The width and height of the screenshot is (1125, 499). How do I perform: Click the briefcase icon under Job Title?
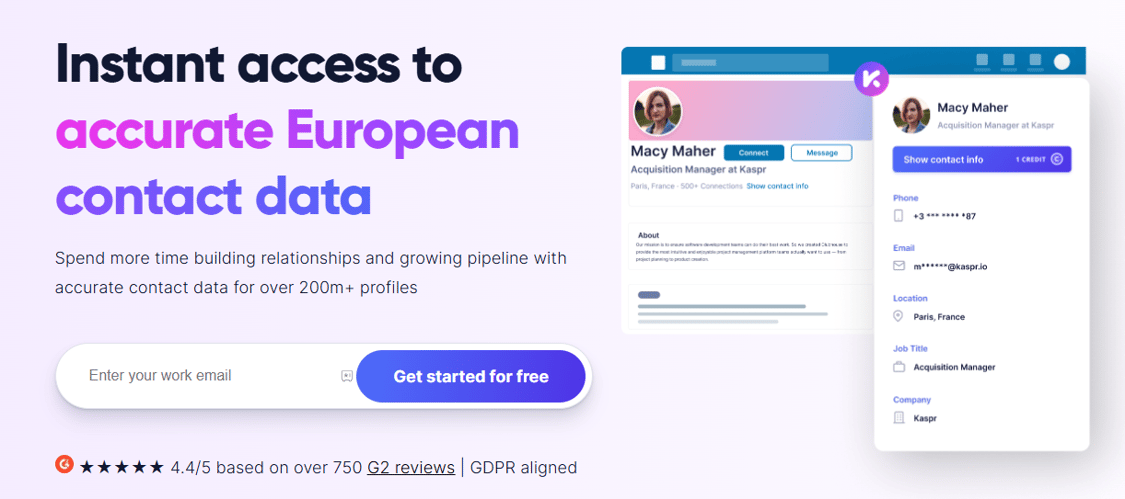pyautogui.click(x=899, y=367)
